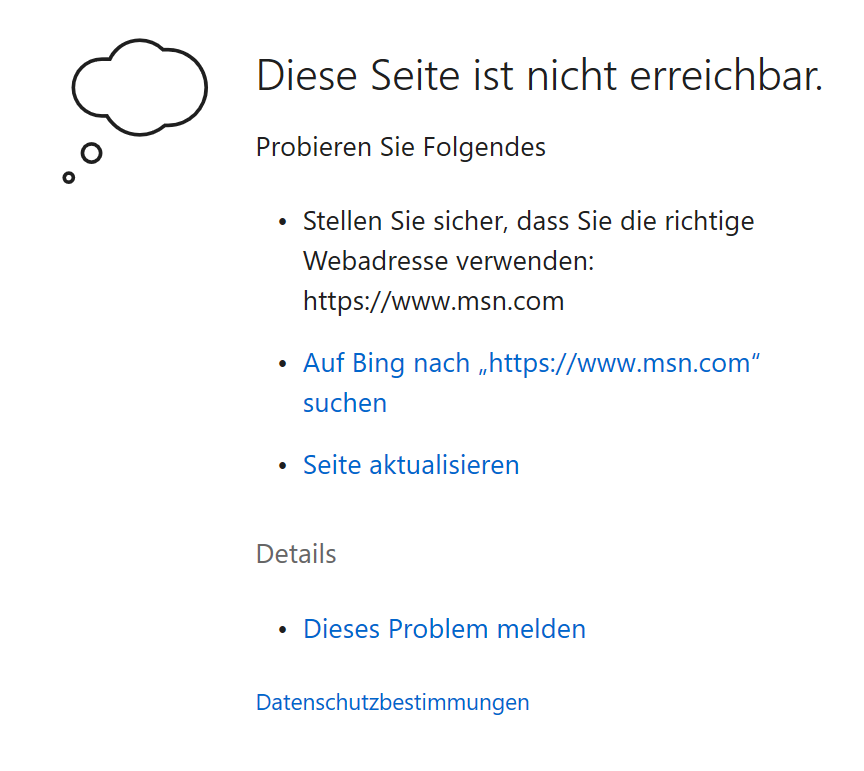This screenshot has height=771, width=864.
Task: Click the "Probieren Sie Folgendes" subheading
Action: 401,147
